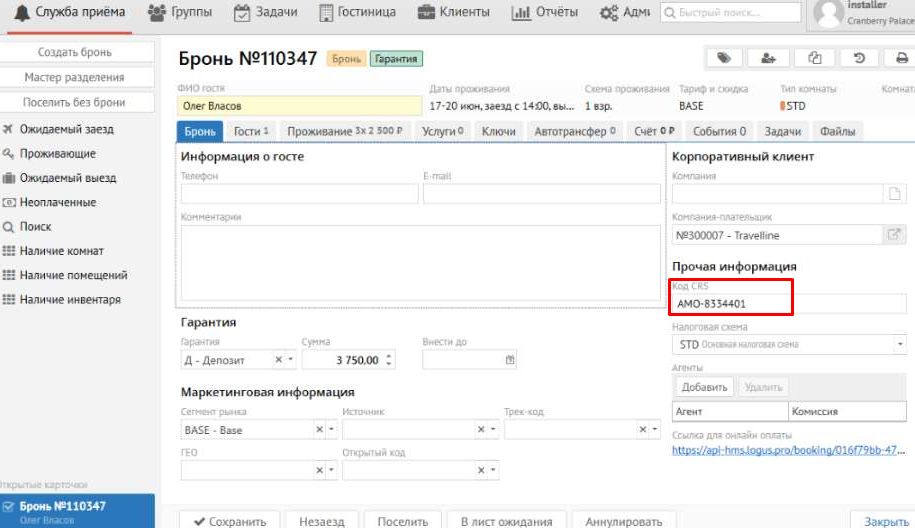Click the document icon beside the Компания field
This screenshot has height=528, width=915.
895,194
